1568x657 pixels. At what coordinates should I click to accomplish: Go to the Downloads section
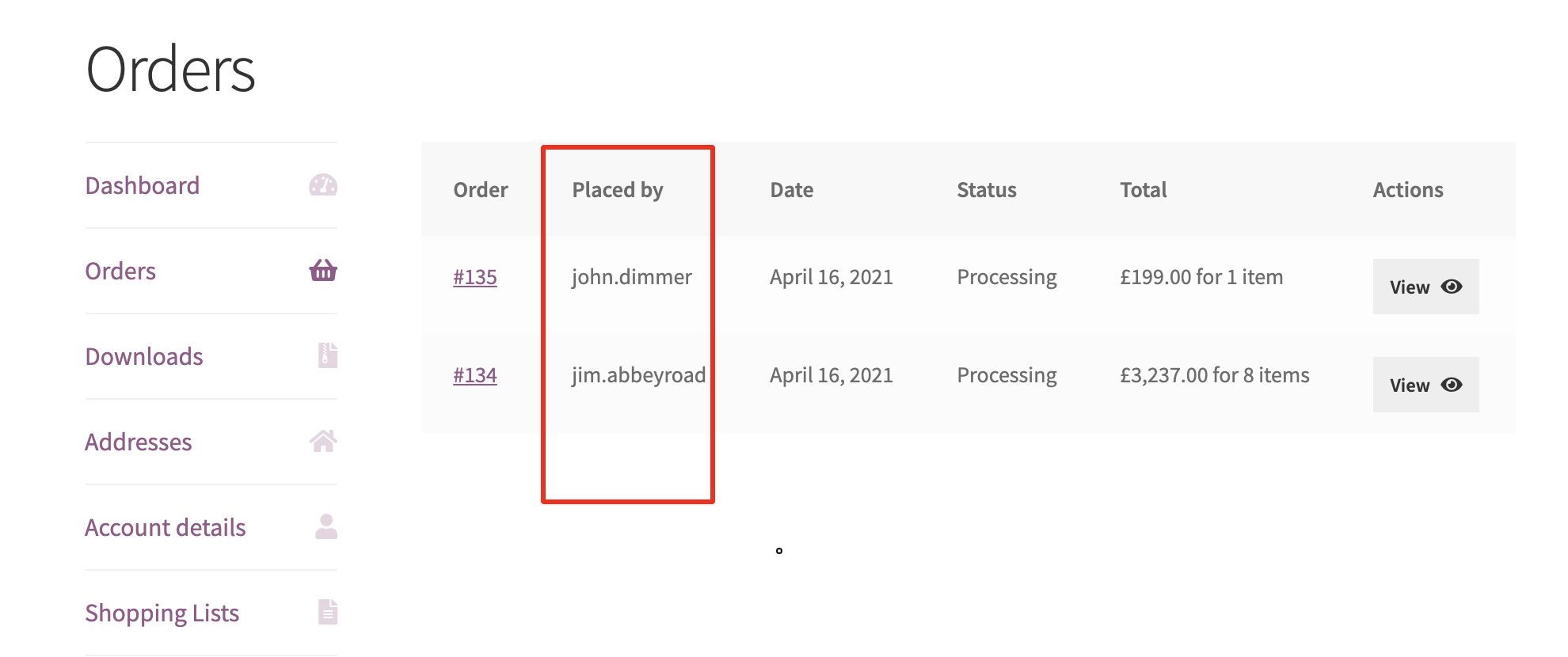pyautogui.click(x=144, y=357)
